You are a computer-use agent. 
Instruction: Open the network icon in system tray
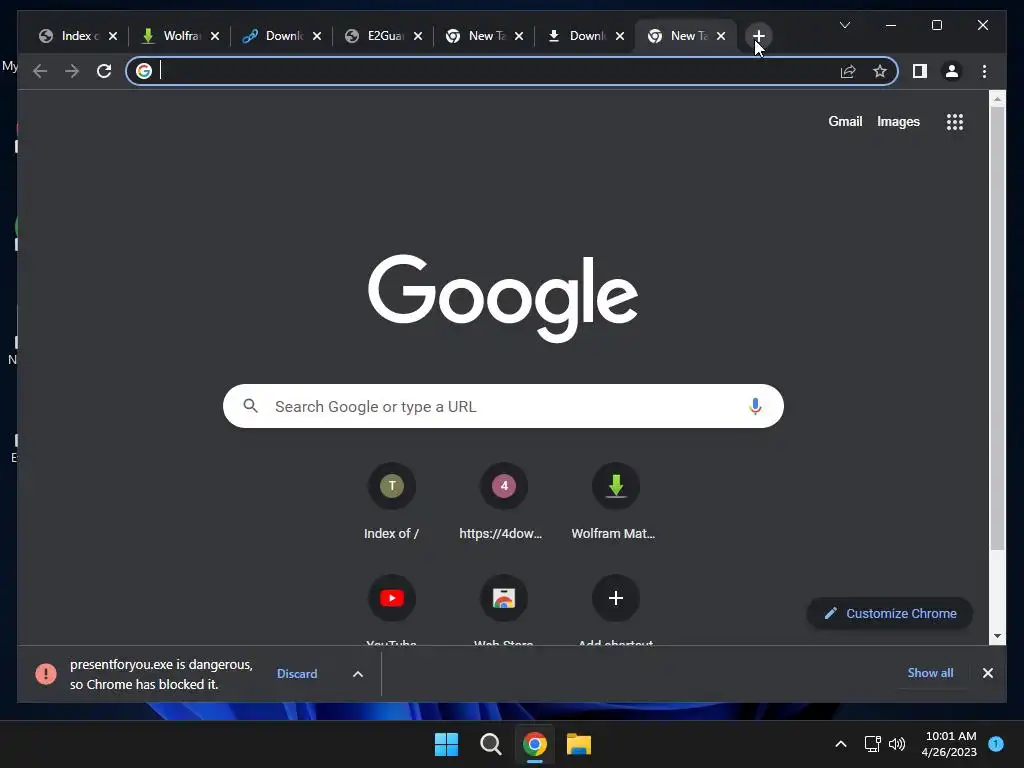click(x=872, y=744)
